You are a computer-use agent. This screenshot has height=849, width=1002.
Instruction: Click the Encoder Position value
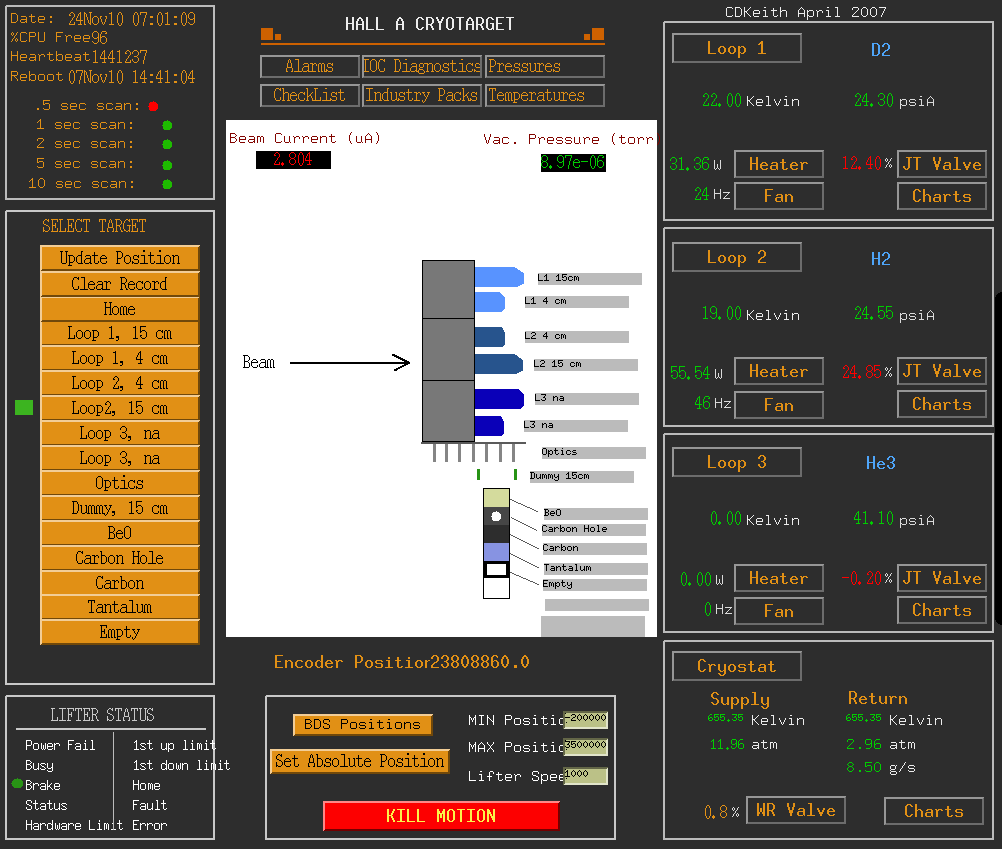point(480,662)
